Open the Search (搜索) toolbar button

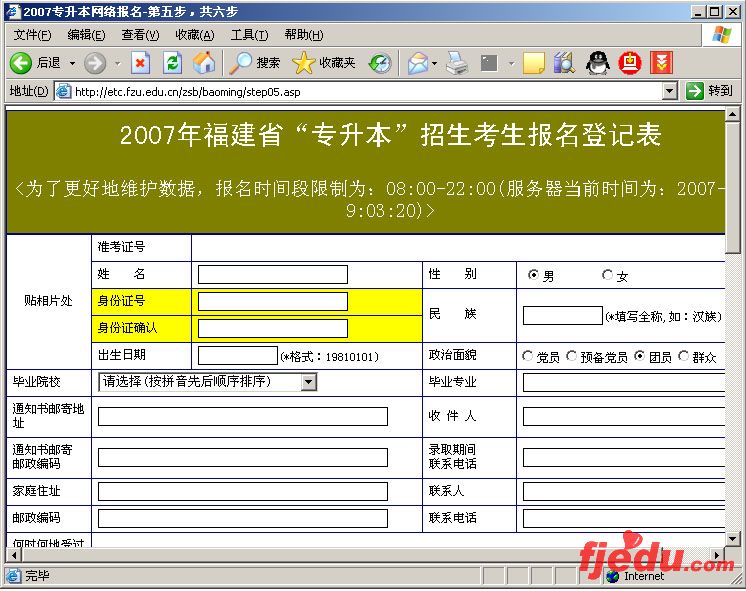255,63
